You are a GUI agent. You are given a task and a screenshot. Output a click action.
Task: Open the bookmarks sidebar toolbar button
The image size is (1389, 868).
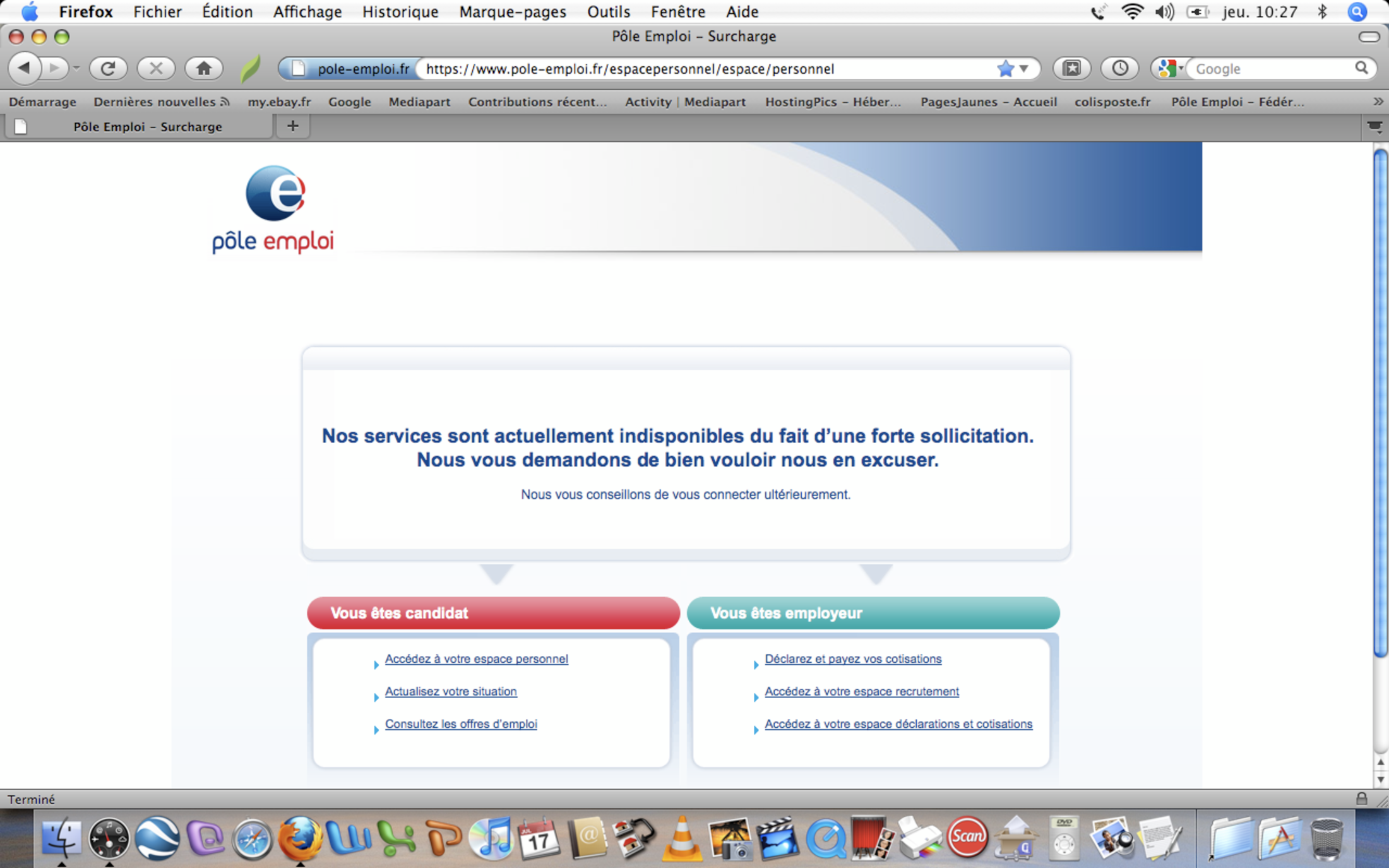[1071, 68]
